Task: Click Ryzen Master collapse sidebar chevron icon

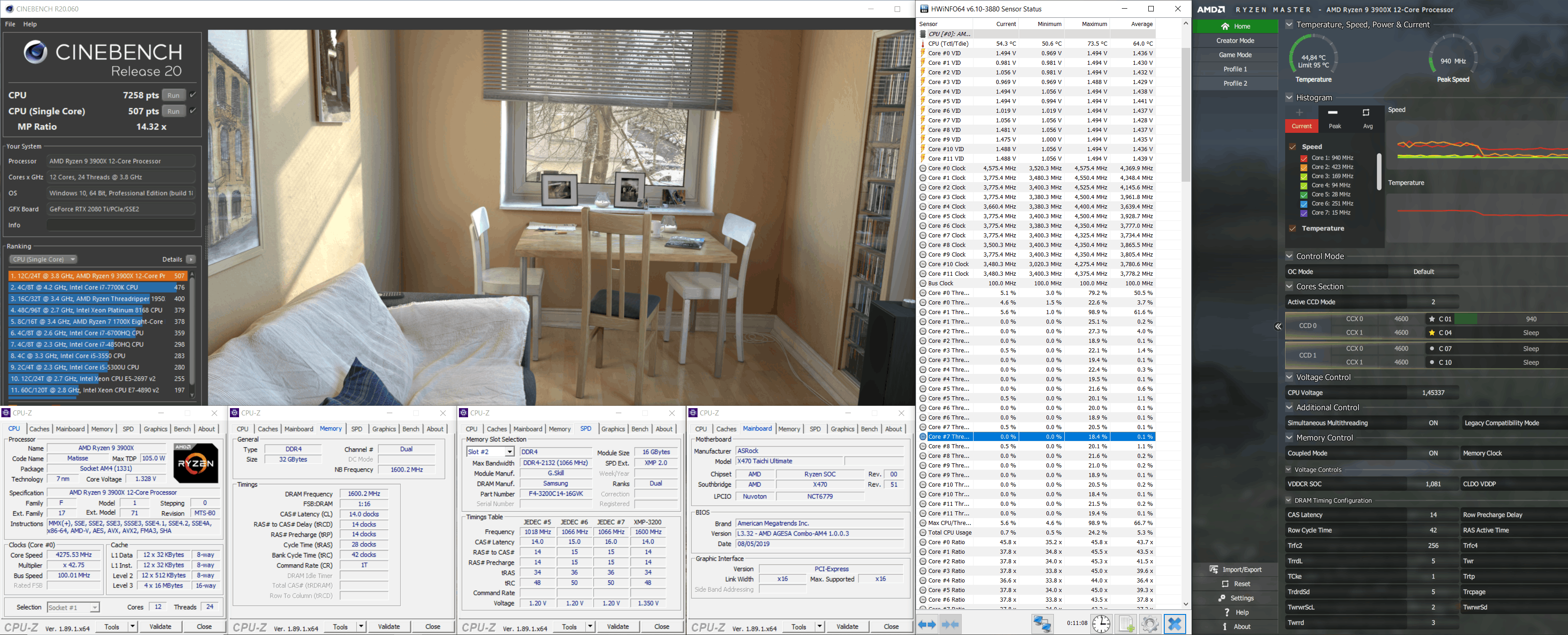Action: (1278, 326)
